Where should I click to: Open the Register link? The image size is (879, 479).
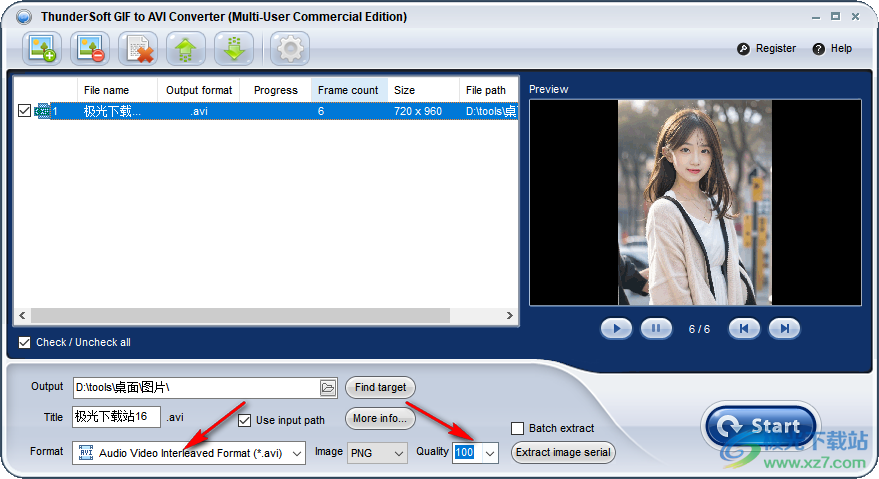pos(776,49)
